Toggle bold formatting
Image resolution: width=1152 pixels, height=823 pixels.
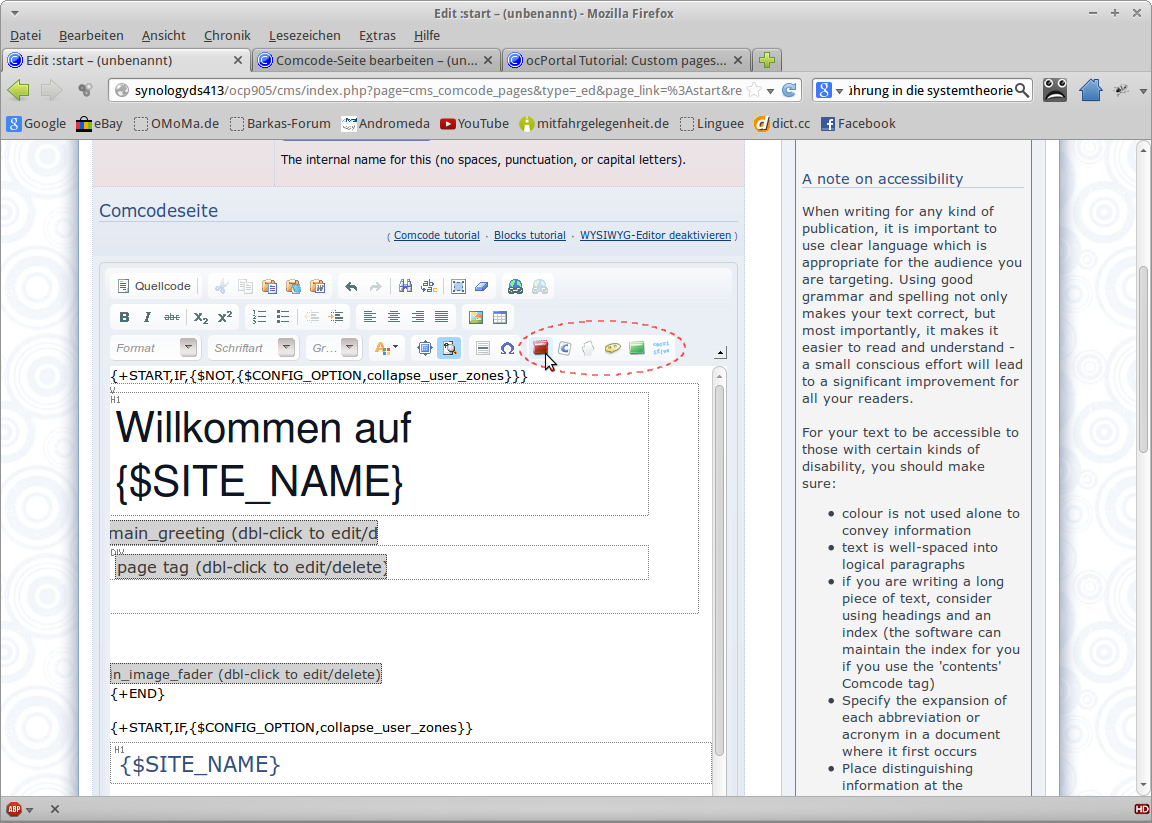pyautogui.click(x=124, y=317)
